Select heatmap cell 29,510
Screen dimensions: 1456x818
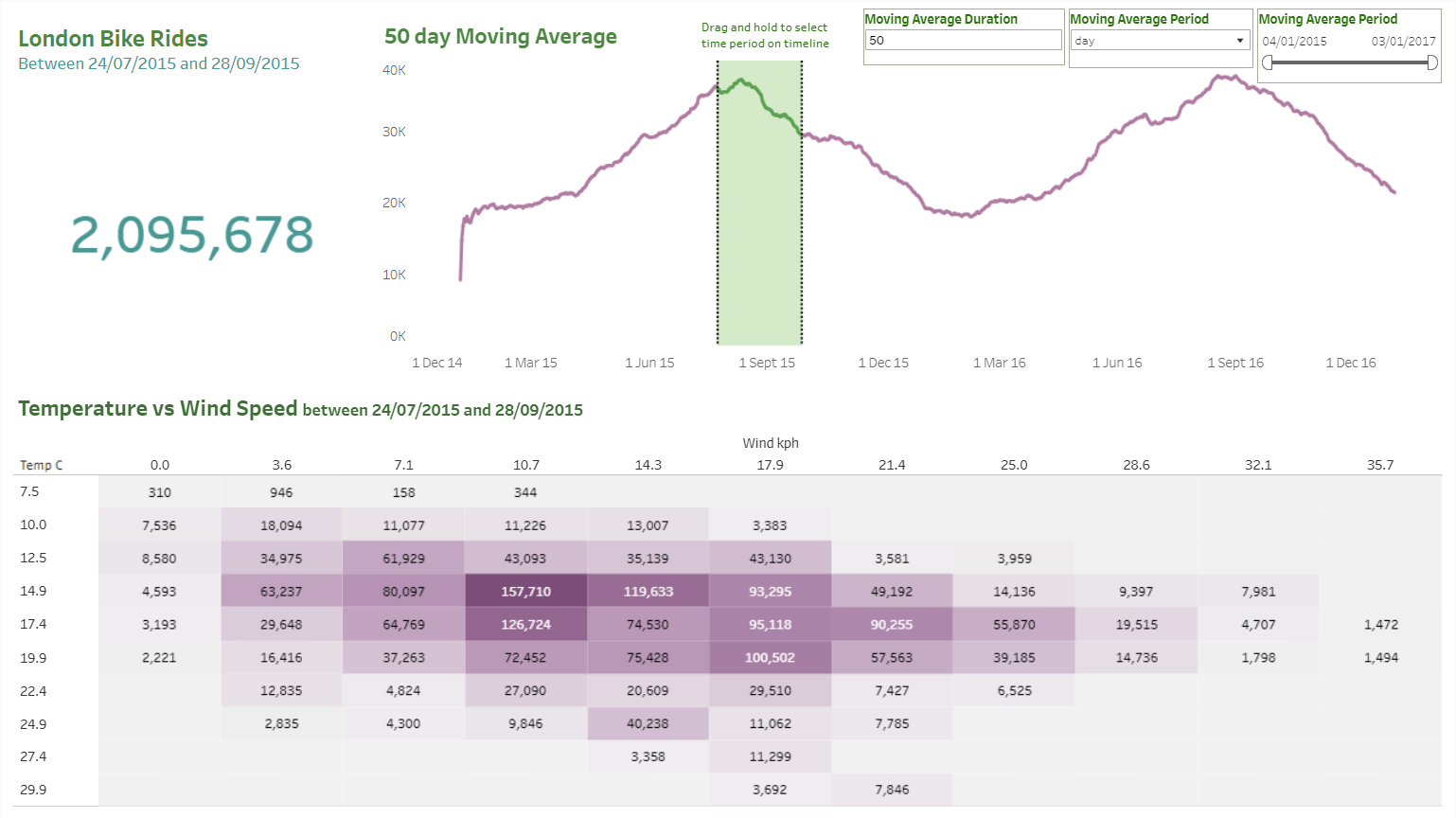[x=770, y=690]
